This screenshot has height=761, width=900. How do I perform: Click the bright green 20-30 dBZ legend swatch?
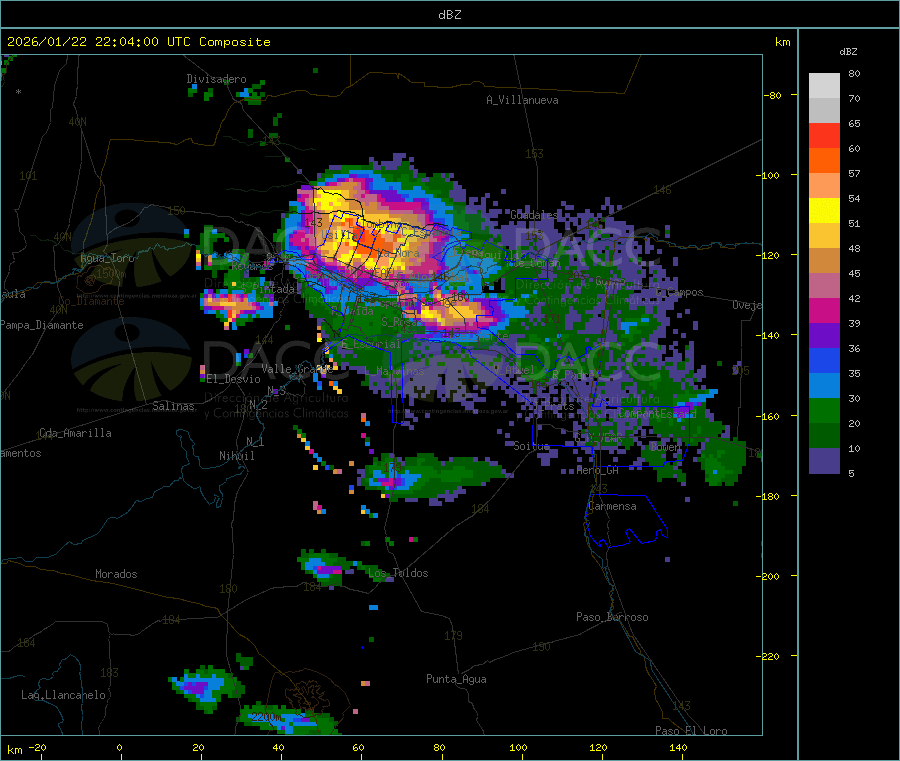[824, 410]
